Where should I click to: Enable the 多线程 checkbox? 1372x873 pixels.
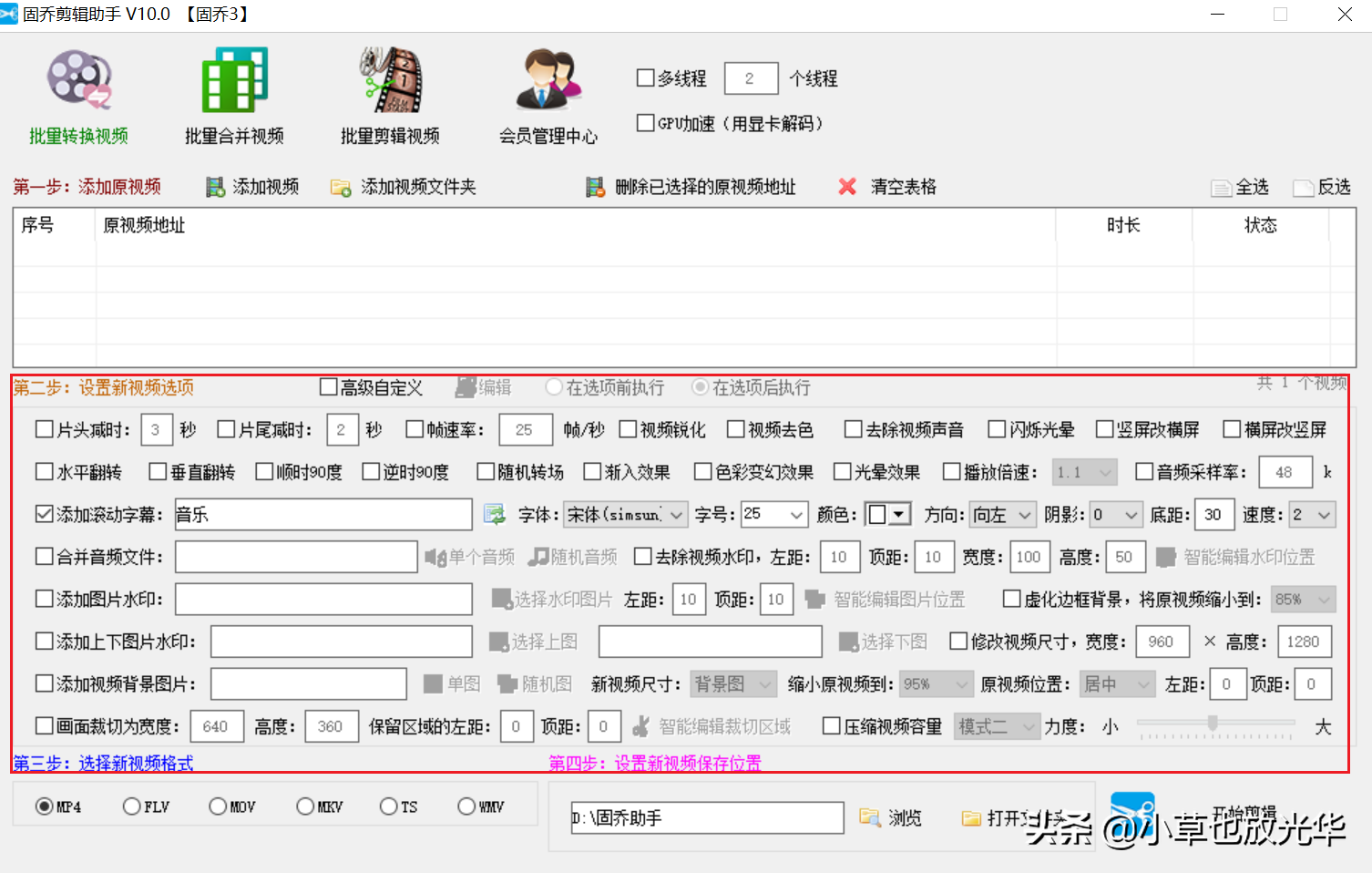click(645, 78)
